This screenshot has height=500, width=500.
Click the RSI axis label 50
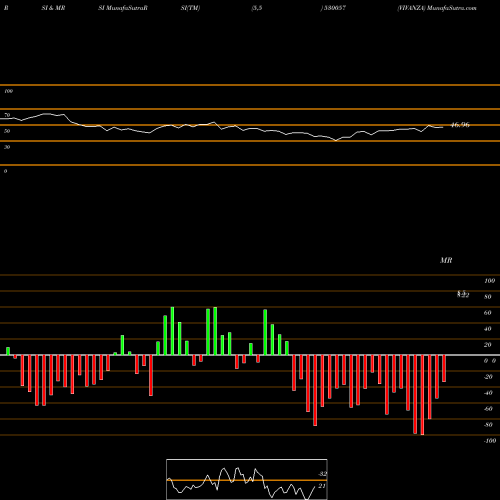(7, 131)
